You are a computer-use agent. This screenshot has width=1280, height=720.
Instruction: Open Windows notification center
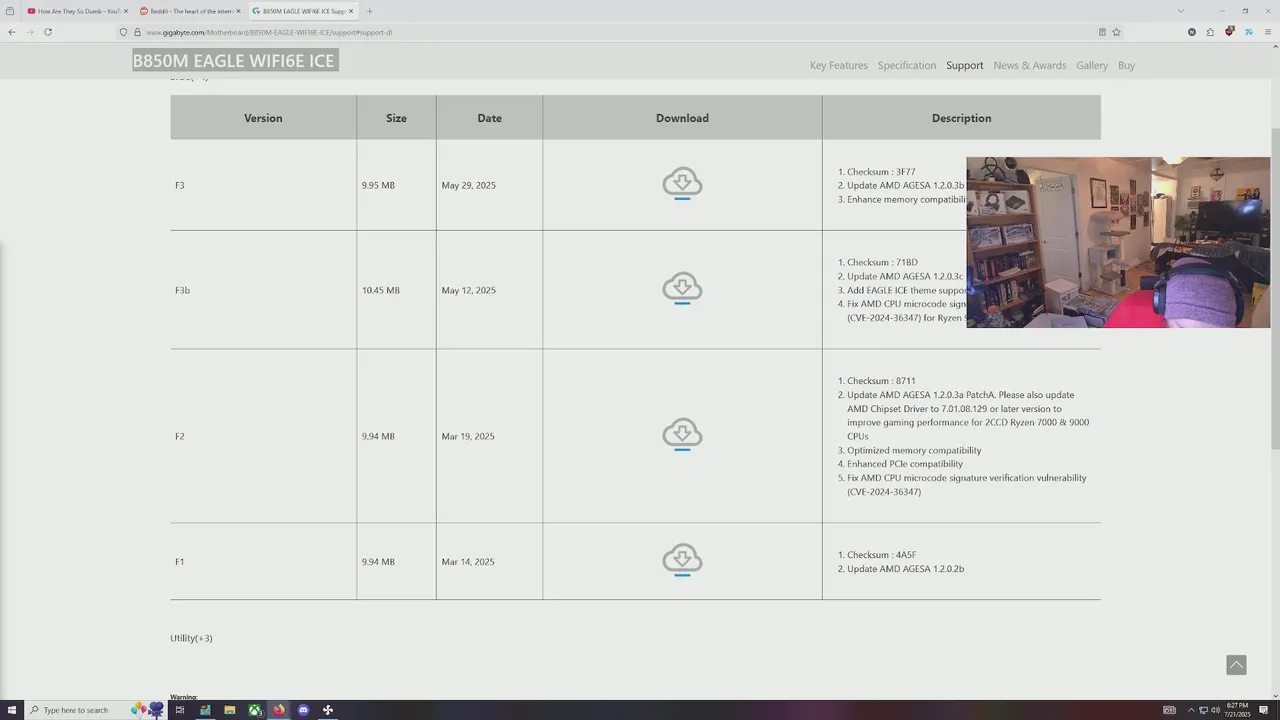[1265, 710]
